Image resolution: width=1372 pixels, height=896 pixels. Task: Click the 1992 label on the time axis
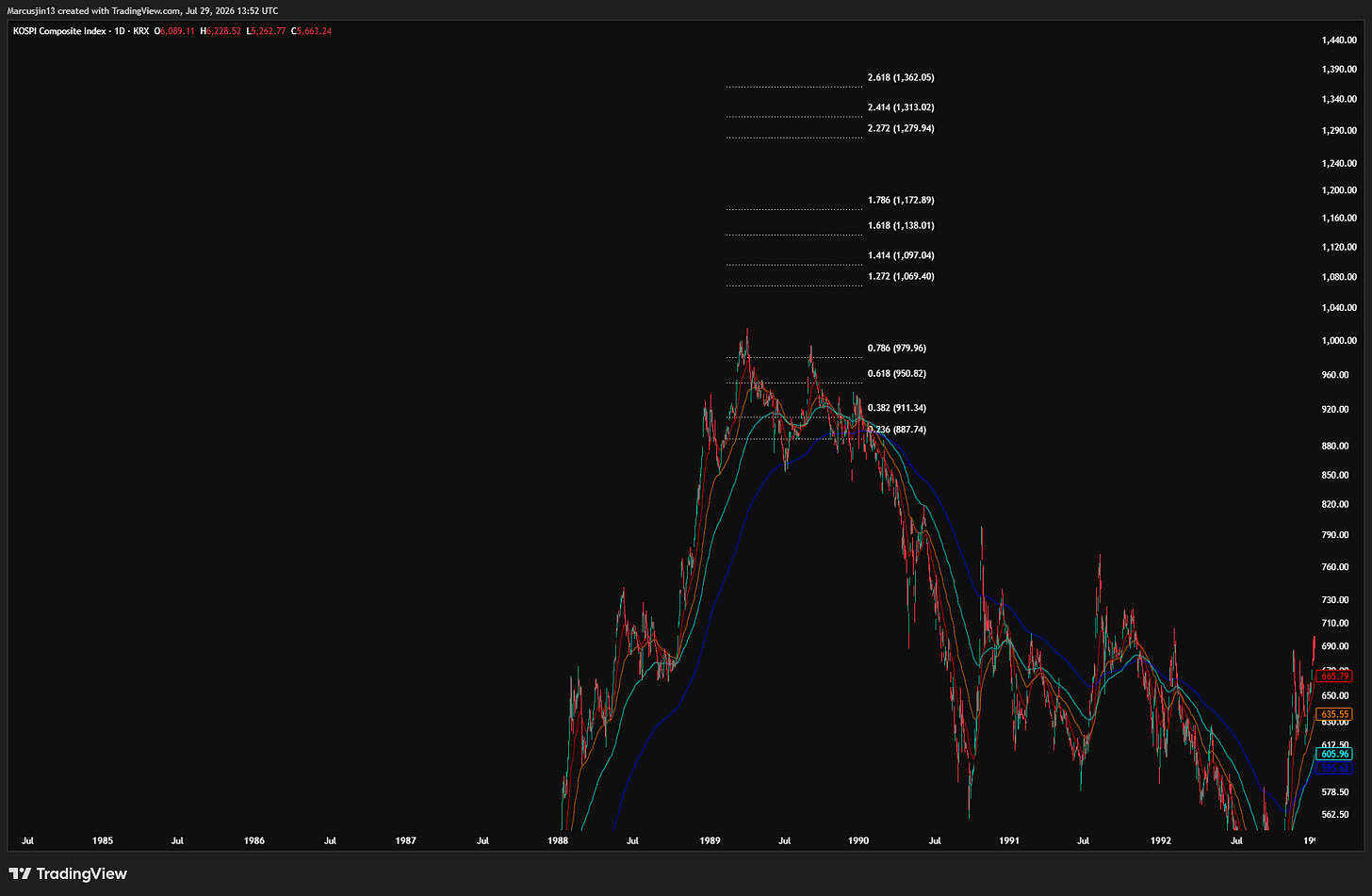click(x=1161, y=840)
